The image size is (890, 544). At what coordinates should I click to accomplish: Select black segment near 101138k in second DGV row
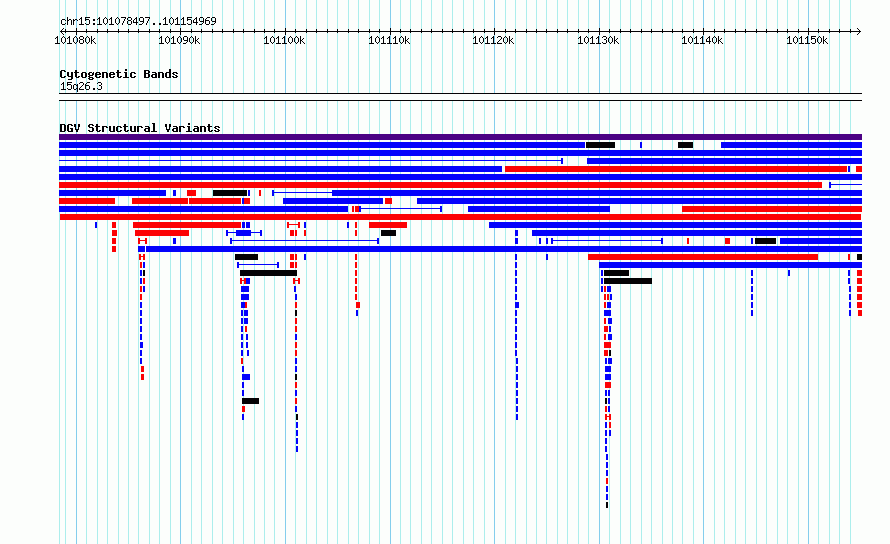click(x=686, y=145)
